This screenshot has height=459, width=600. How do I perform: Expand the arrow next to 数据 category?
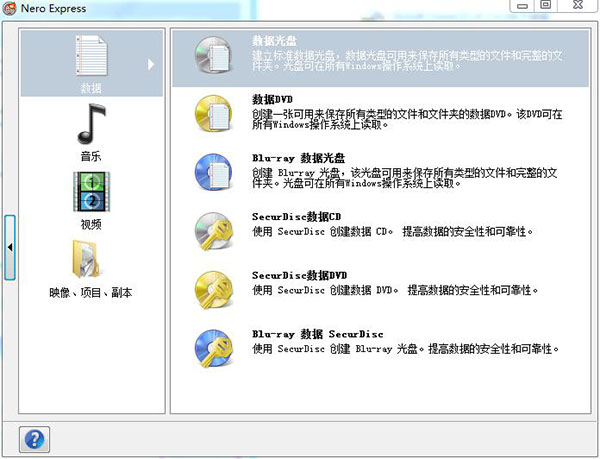(151, 64)
